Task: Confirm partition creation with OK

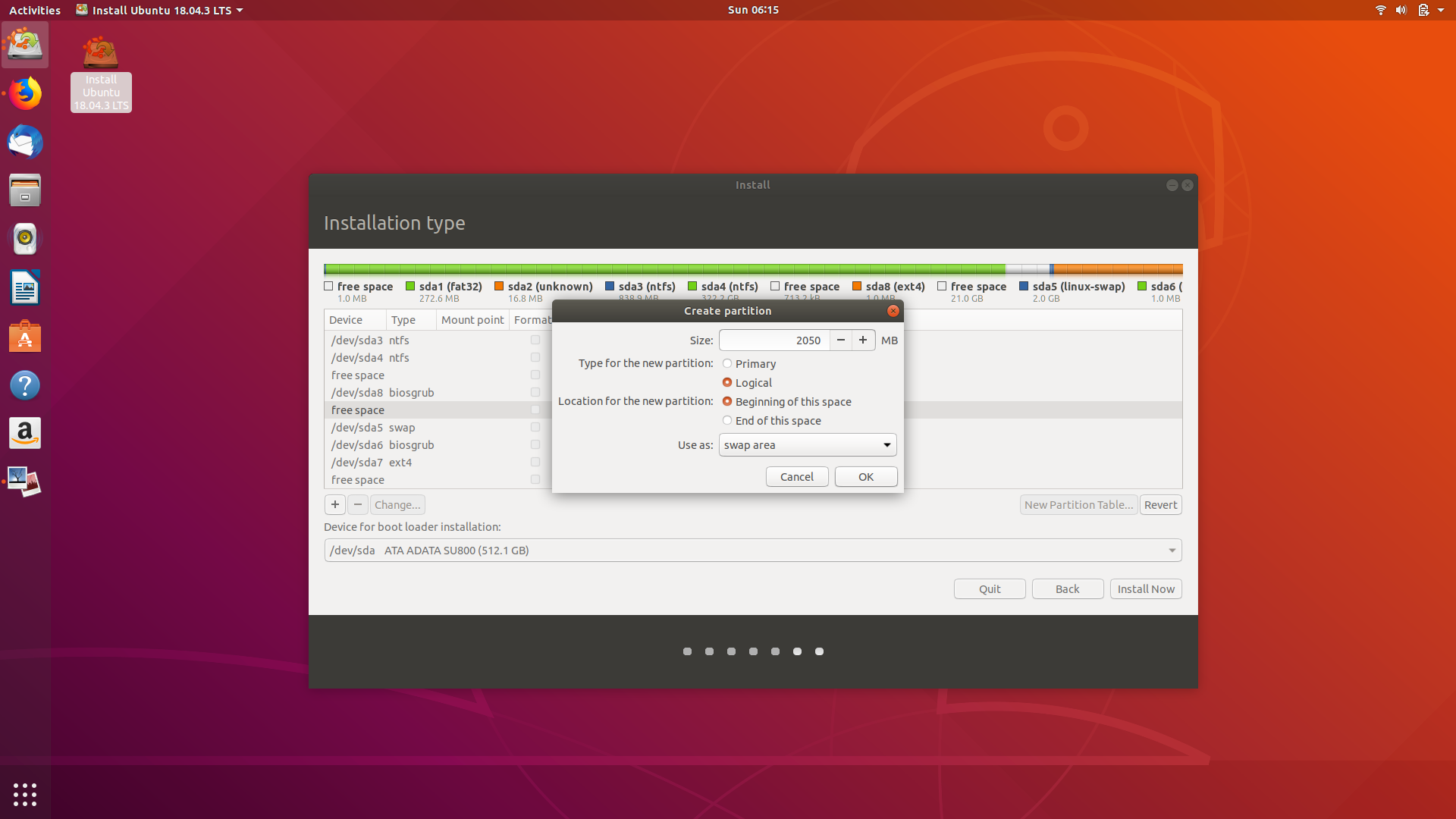Action: tap(865, 477)
